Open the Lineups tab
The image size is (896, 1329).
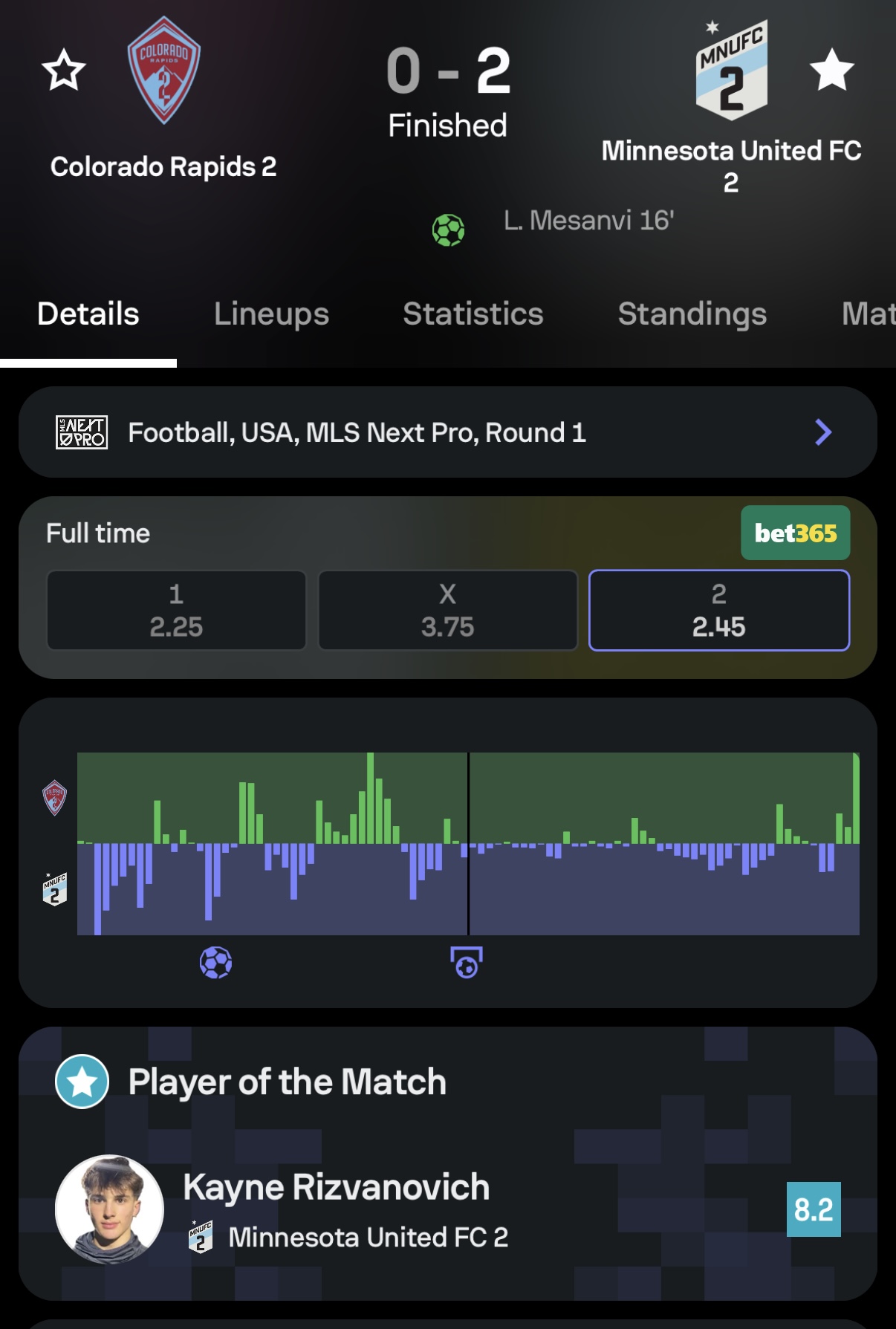(x=271, y=314)
